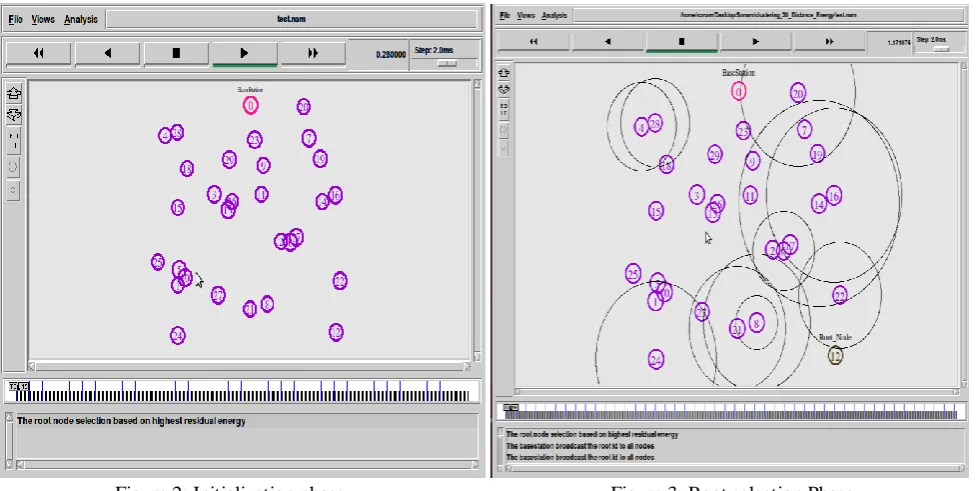This screenshot has height=491, width=979.
Task: Click first 'basestation broadcast' annotation, right window
Action: (x=580, y=446)
